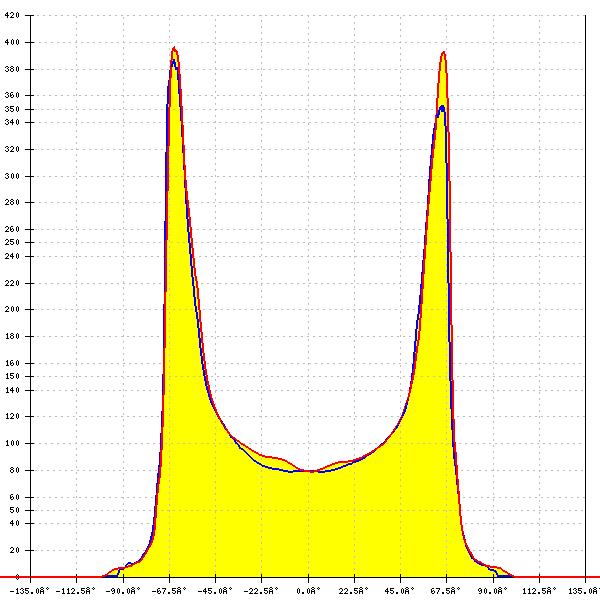600x600 pixels.
Task: Click the 120 y-axis label
Action: tap(12, 416)
